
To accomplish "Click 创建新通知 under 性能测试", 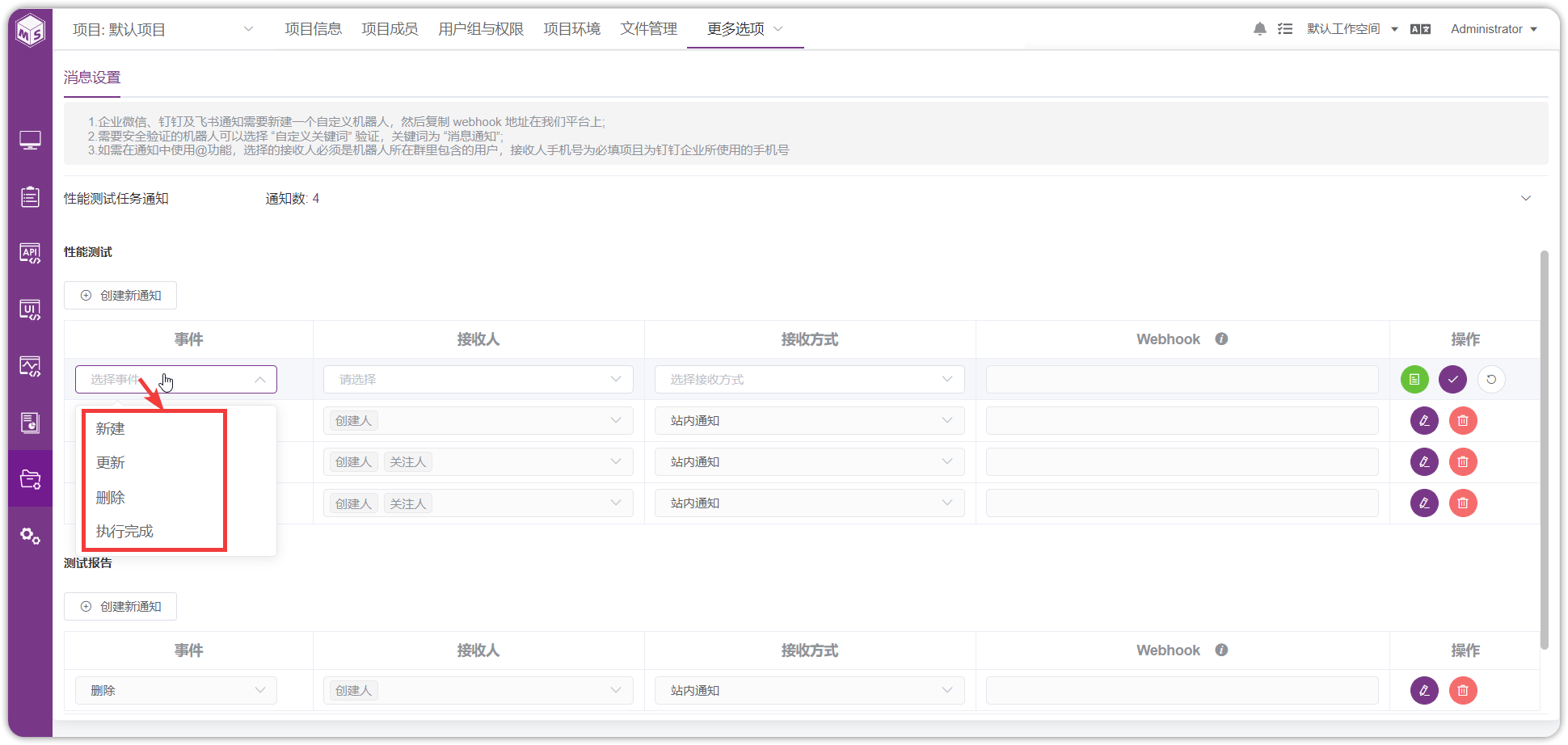I will click(120, 296).
